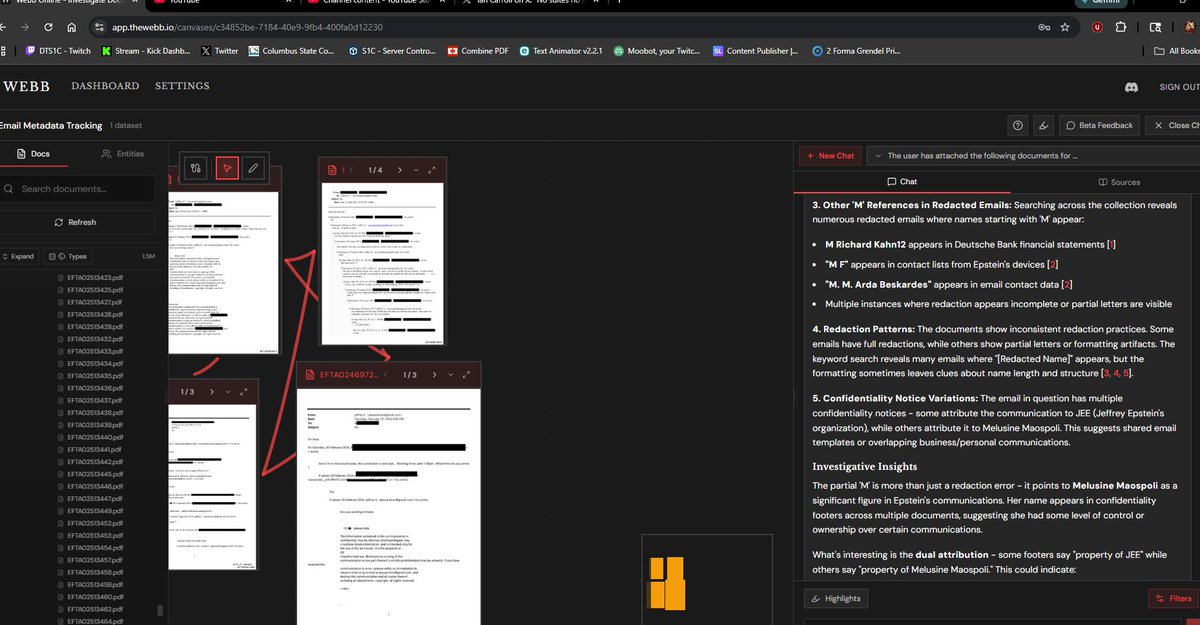Select file EFTA02513432.pdf

[94, 339]
